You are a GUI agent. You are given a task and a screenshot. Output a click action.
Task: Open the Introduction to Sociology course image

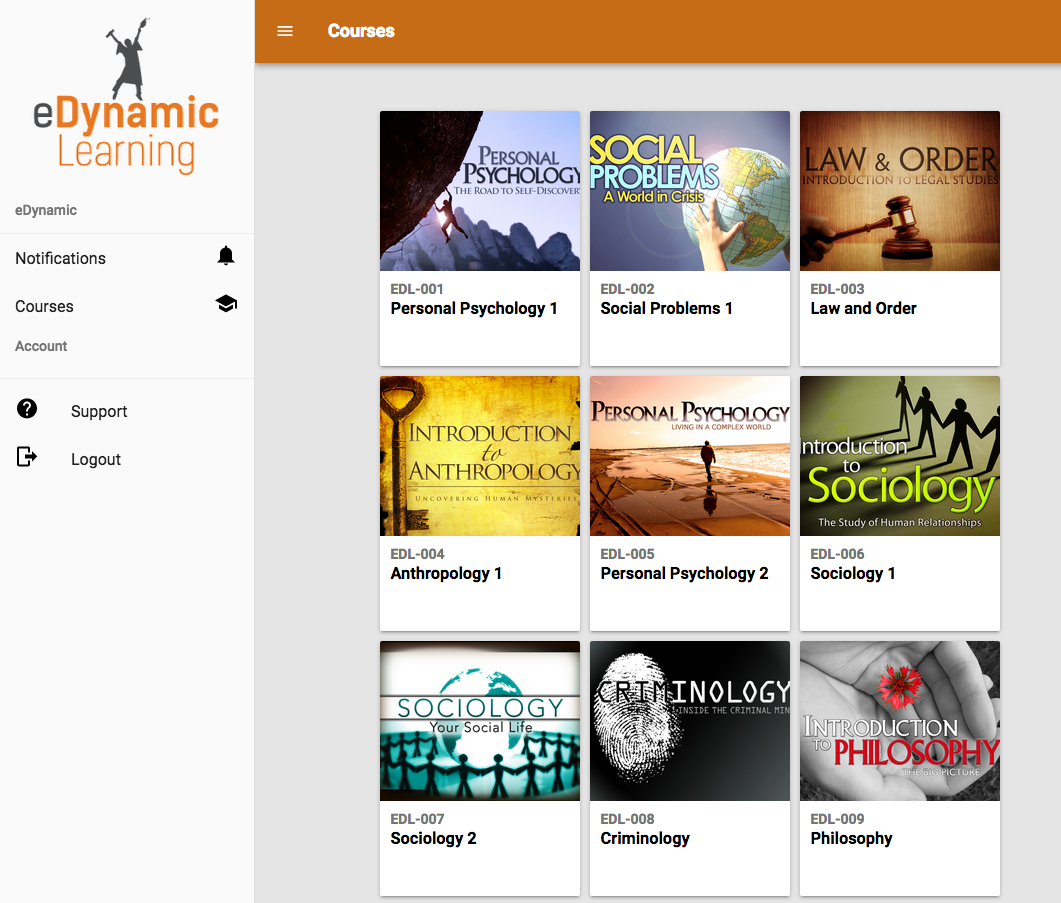pos(900,456)
